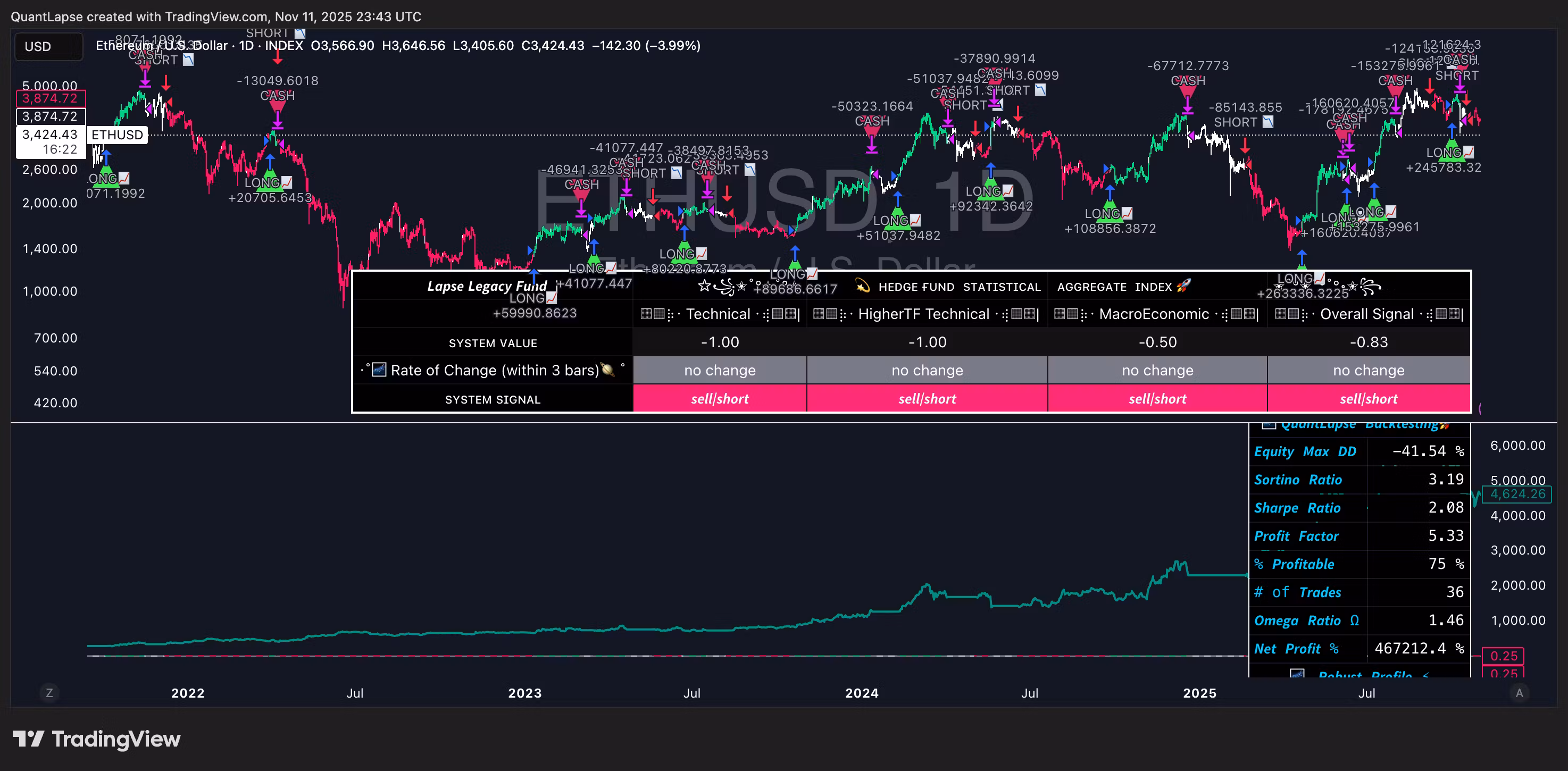Click the green 4,624.26 equity value label
Screen dimensions: 1568x771
click(1517, 494)
